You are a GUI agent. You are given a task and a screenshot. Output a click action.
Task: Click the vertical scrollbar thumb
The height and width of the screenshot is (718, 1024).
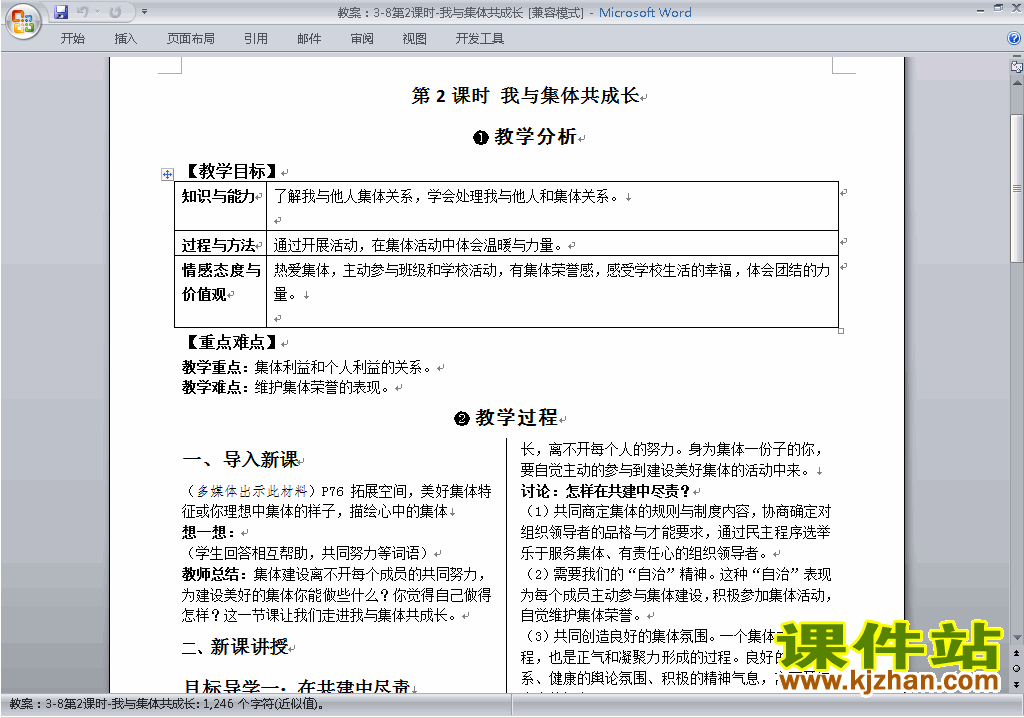[1016, 189]
